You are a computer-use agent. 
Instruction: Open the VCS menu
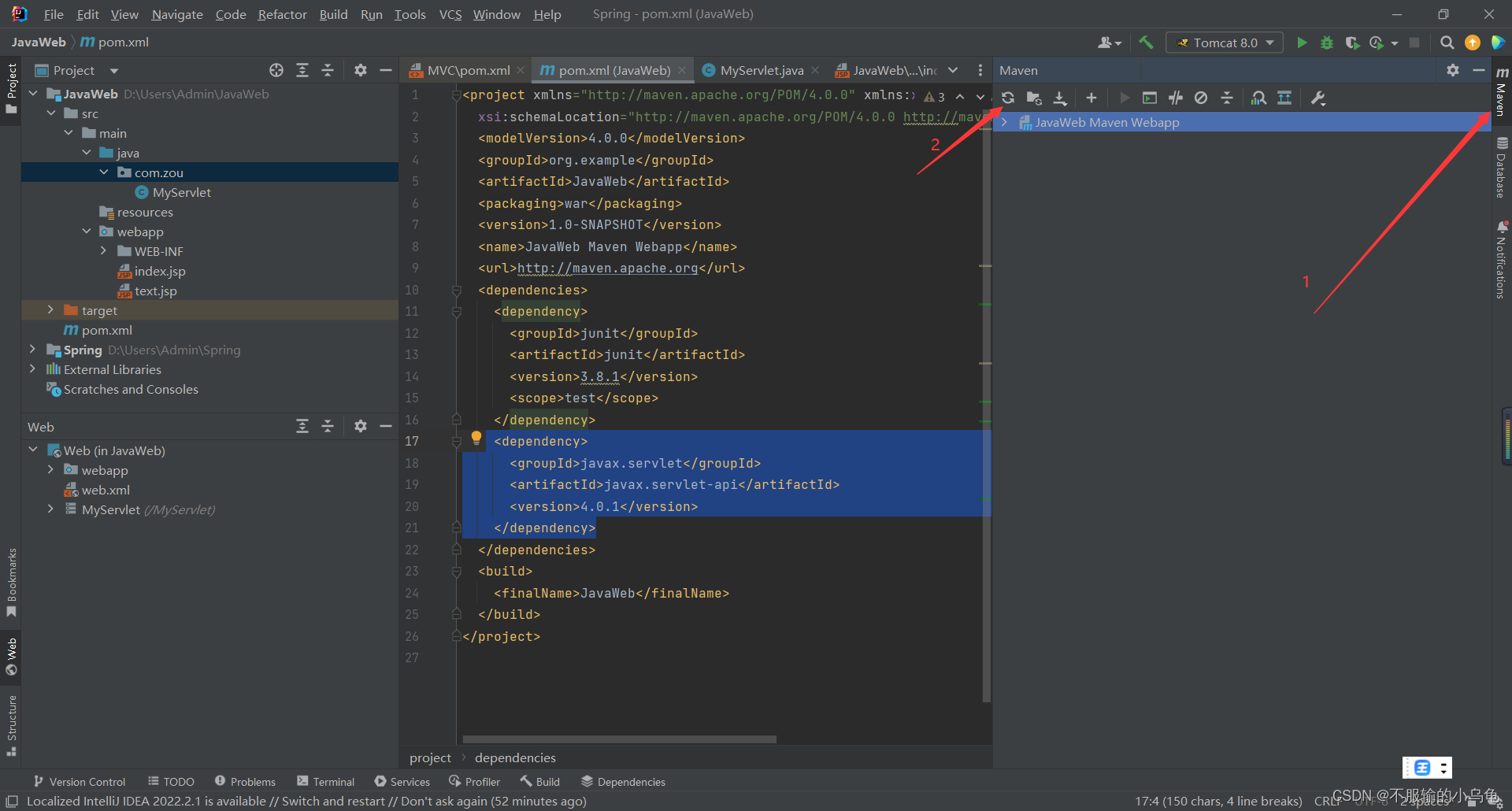(x=450, y=14)
